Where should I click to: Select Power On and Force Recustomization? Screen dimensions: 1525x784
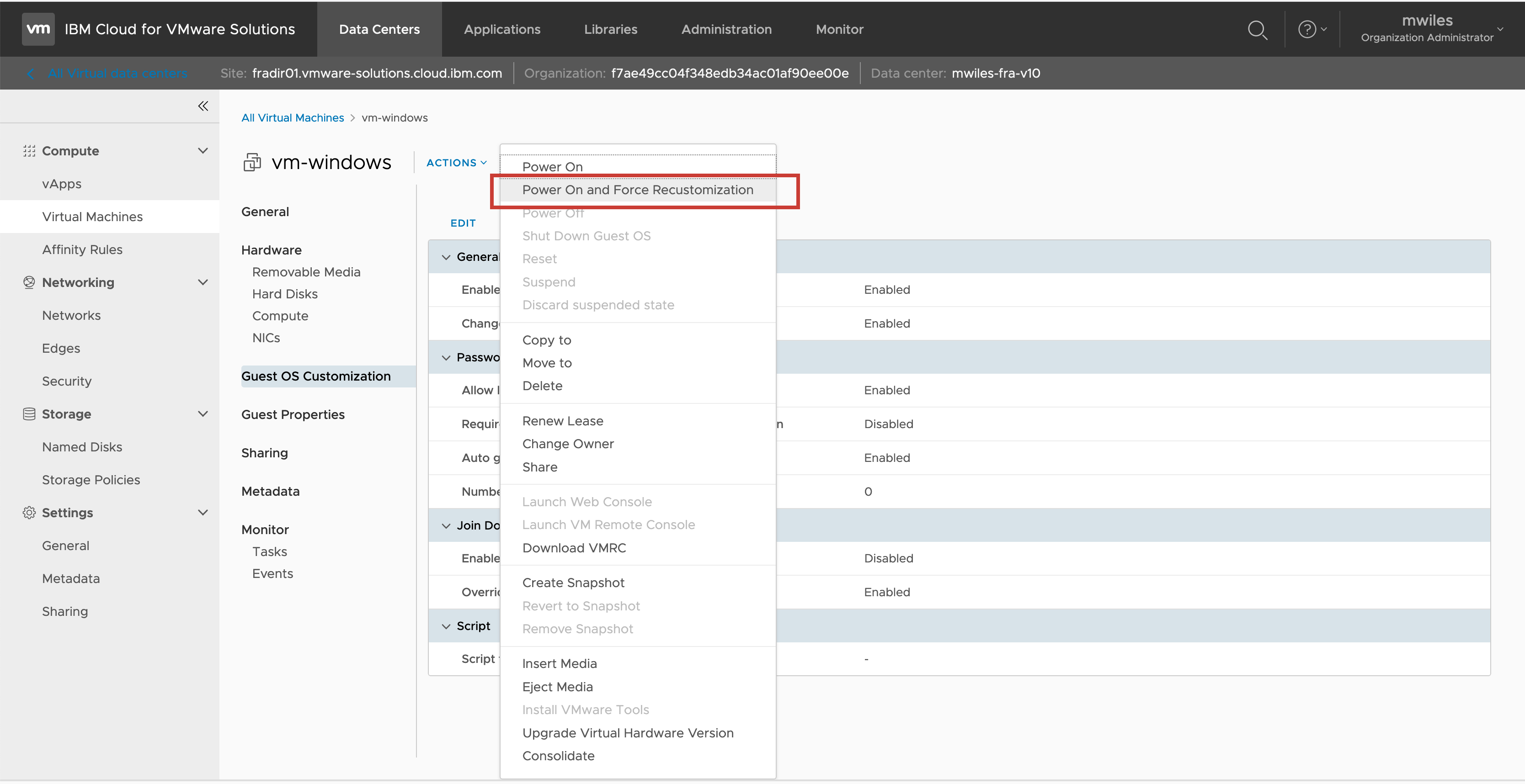(637, 190)
